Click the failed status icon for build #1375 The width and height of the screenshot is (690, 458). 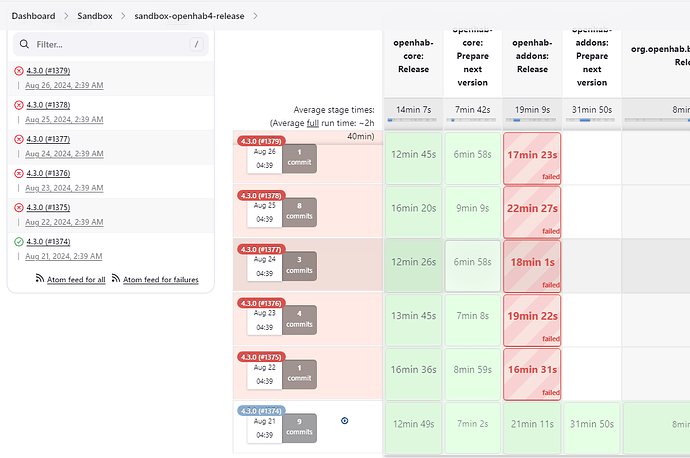click(19, 207)
